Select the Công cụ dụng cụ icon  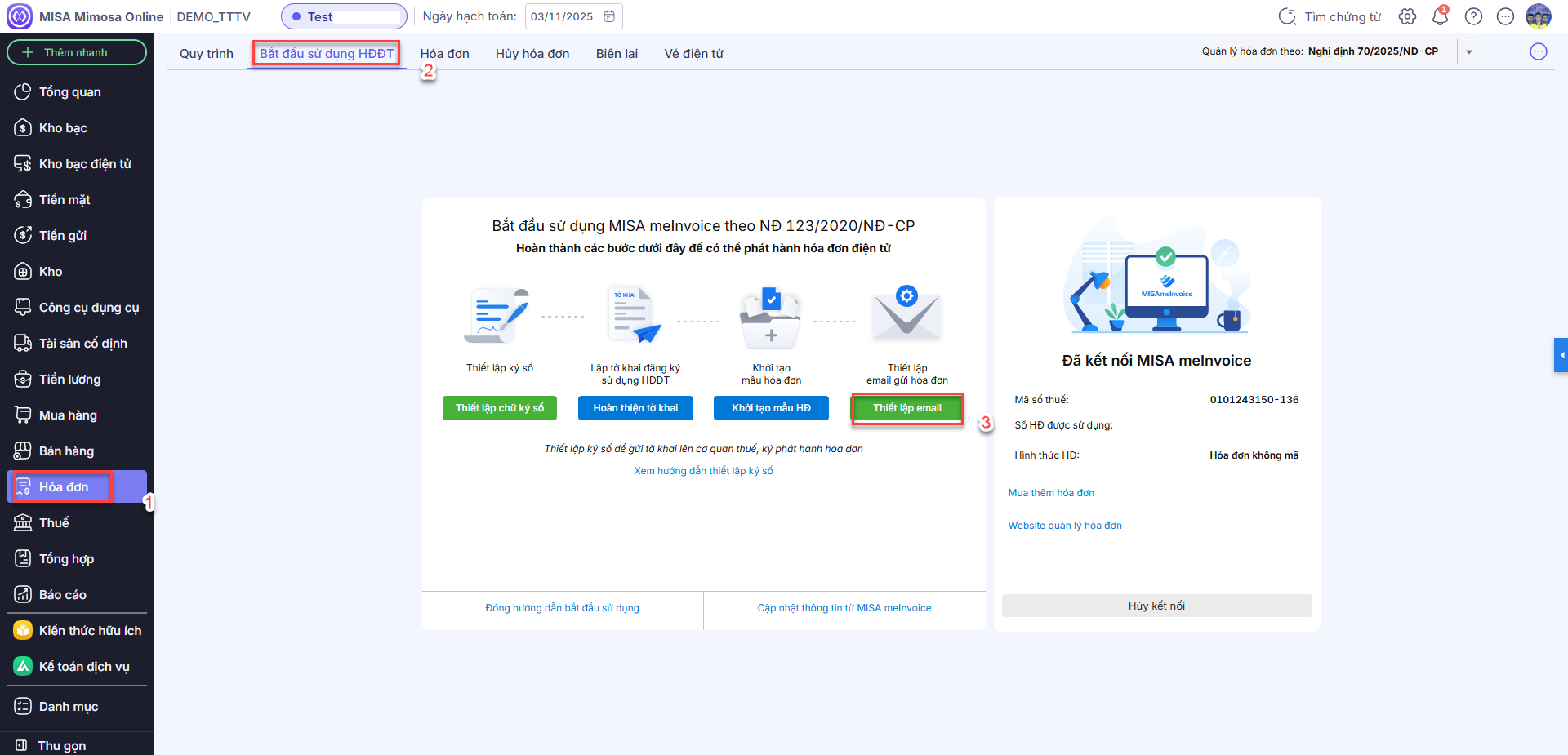pyautogui.click(x=23, y=307)
